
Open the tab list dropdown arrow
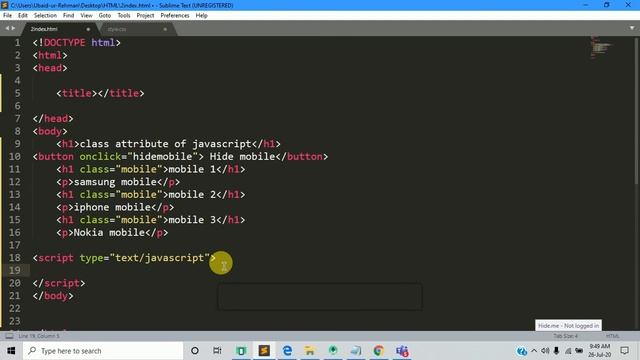click(x=632, y=28)
